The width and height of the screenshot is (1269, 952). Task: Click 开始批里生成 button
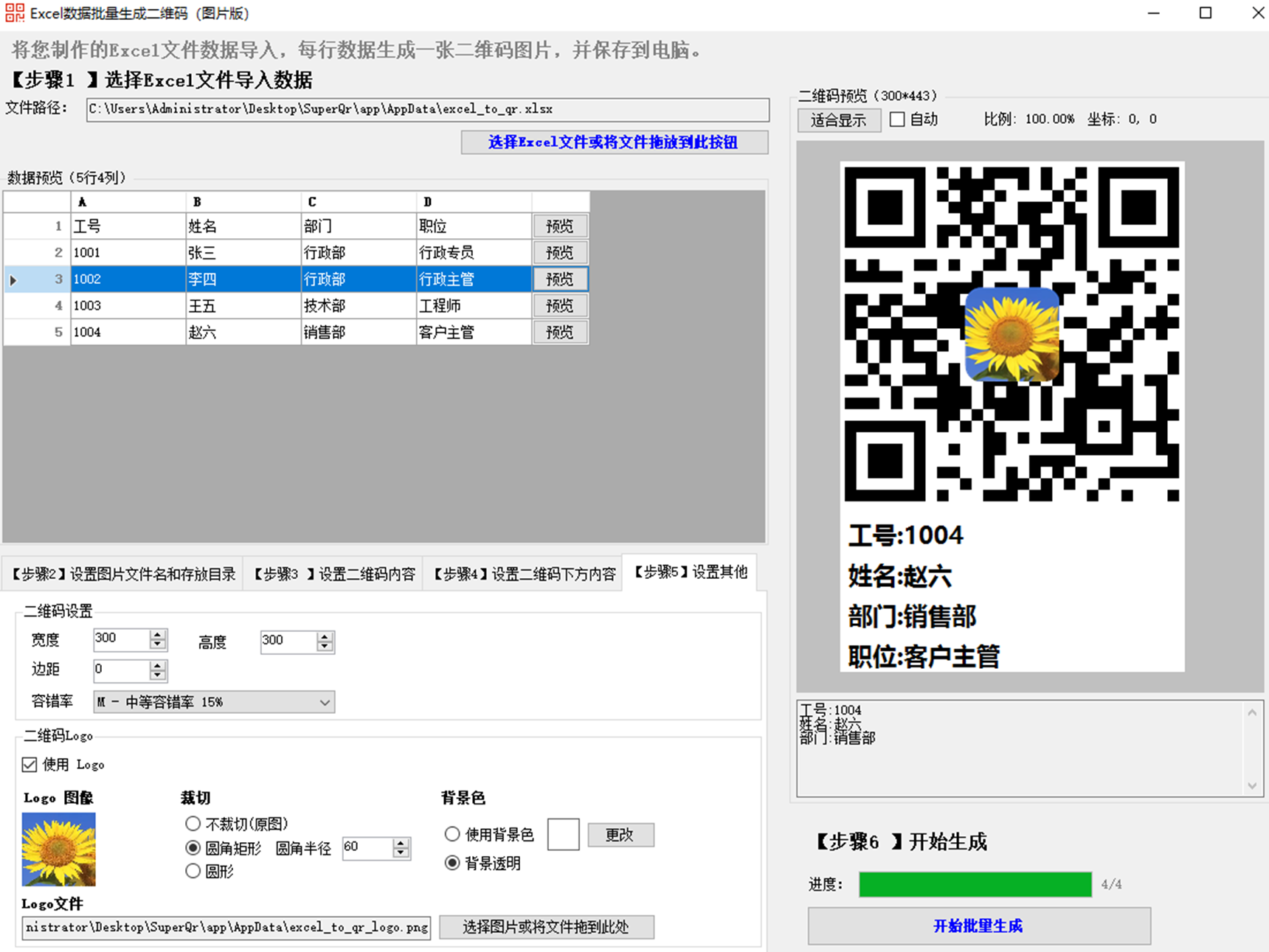coord(979,925)
